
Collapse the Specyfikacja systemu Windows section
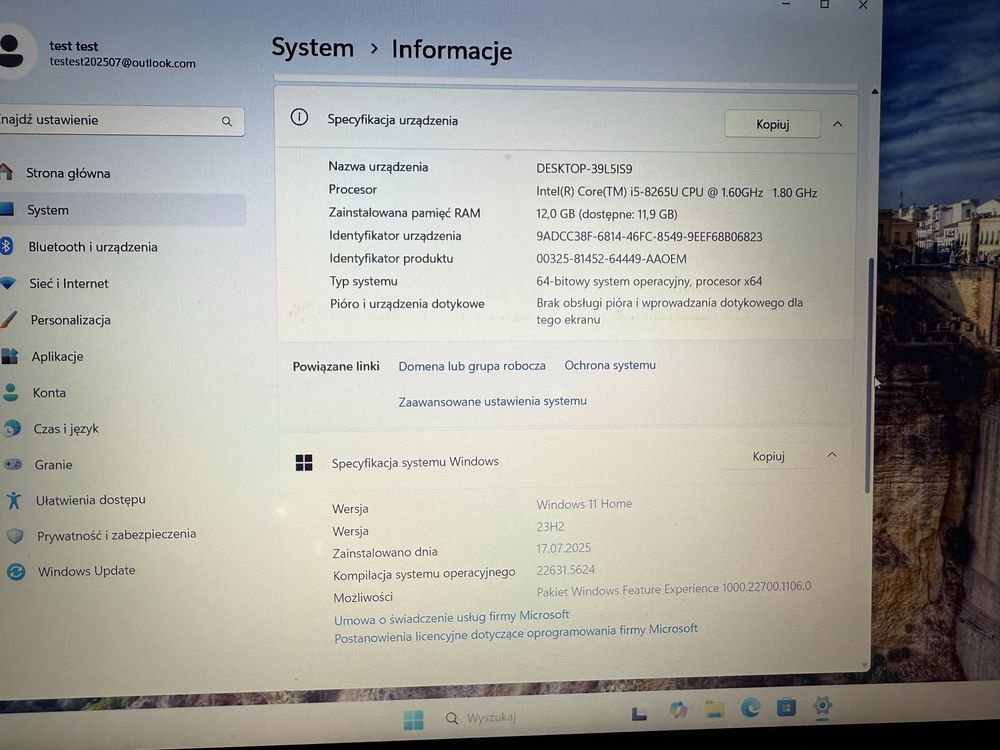pyautogui.click(x=832, y=455)
